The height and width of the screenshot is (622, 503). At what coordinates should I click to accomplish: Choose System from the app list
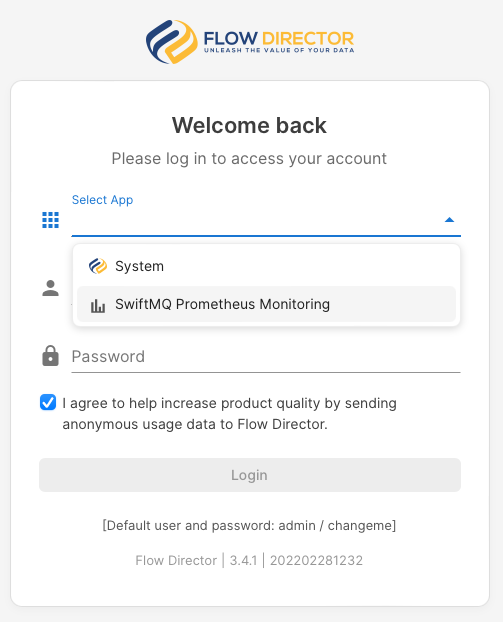coord(266,266)
